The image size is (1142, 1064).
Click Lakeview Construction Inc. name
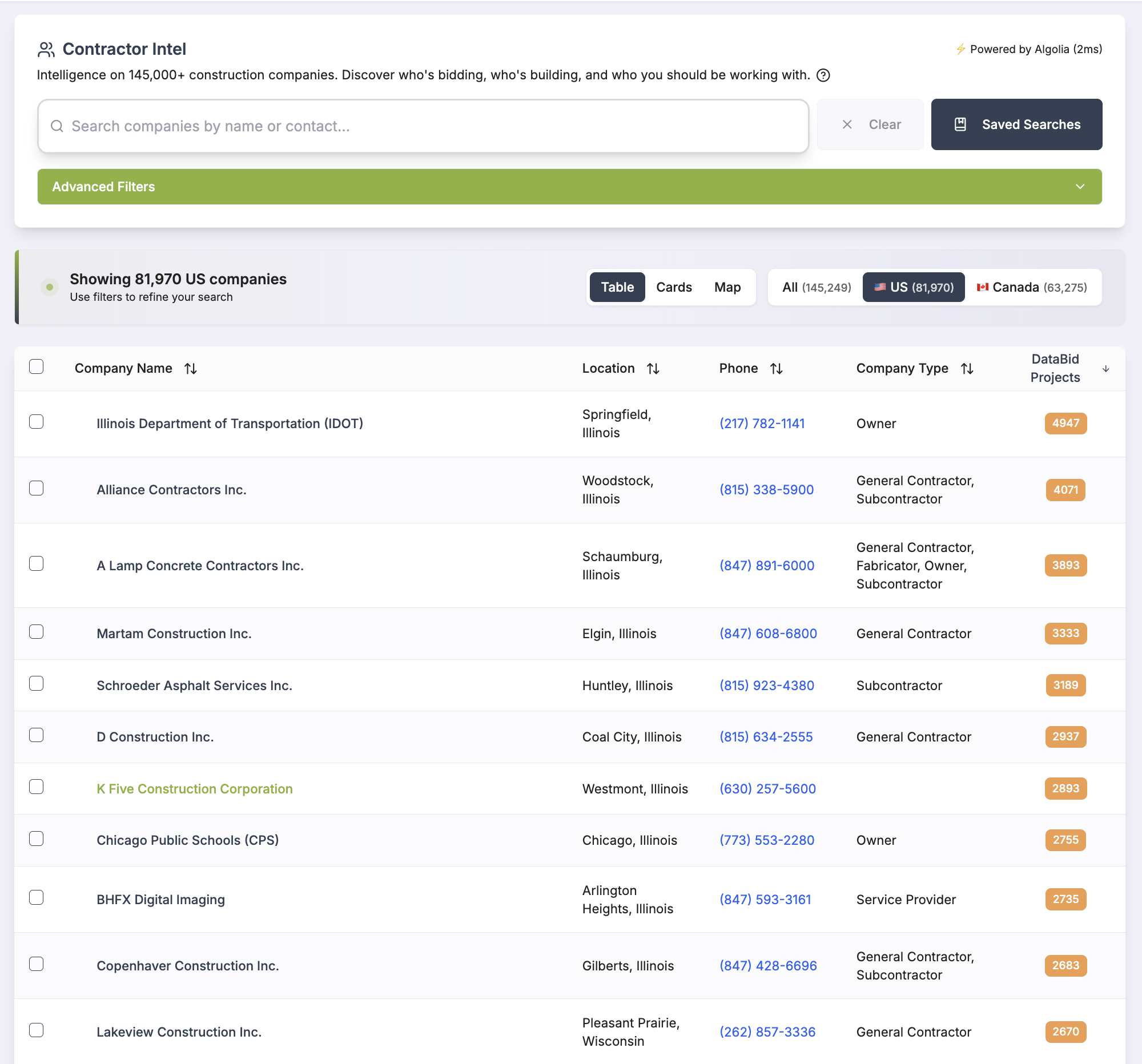179,1033
